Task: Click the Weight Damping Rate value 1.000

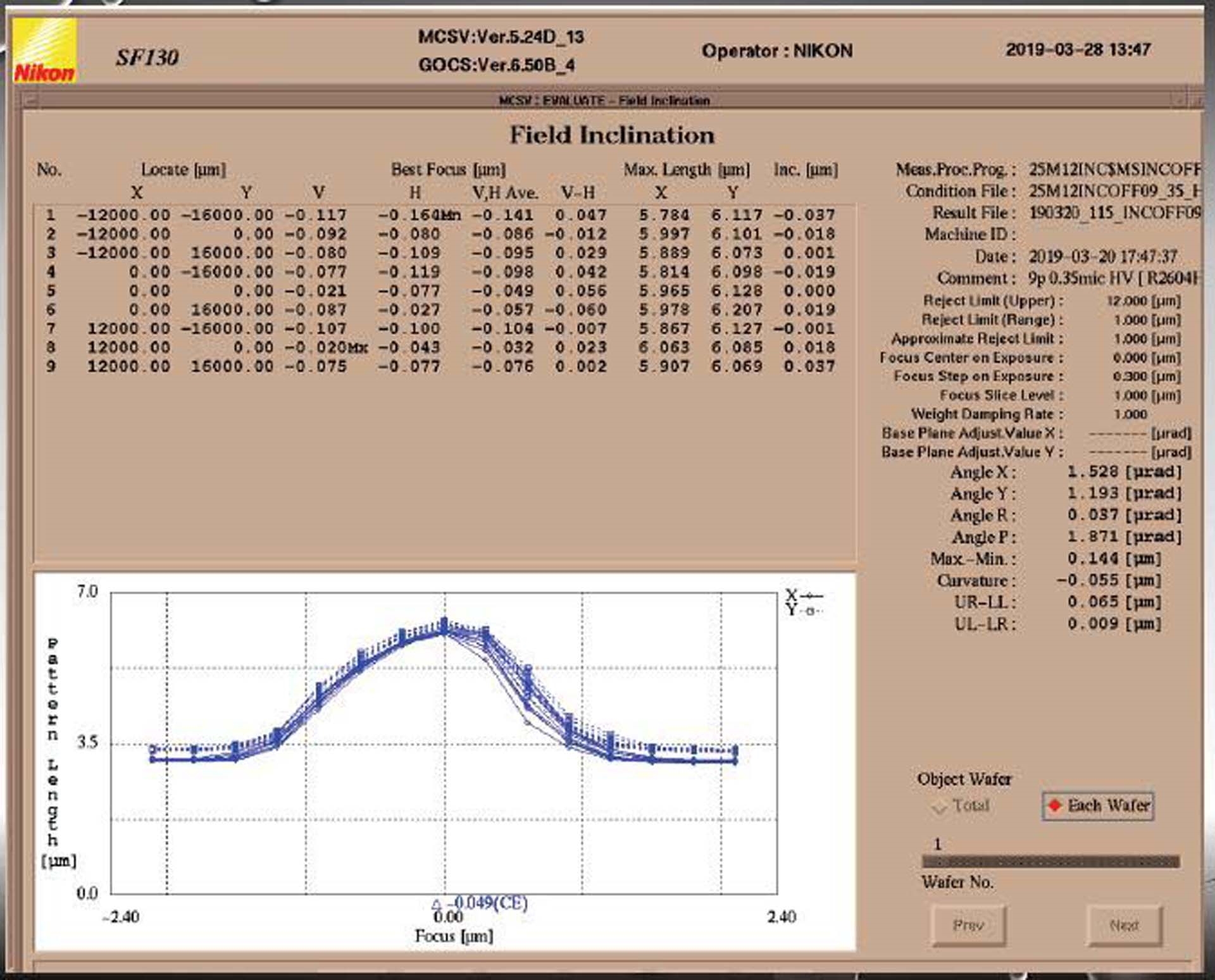Action: [x=1130, y=414]
